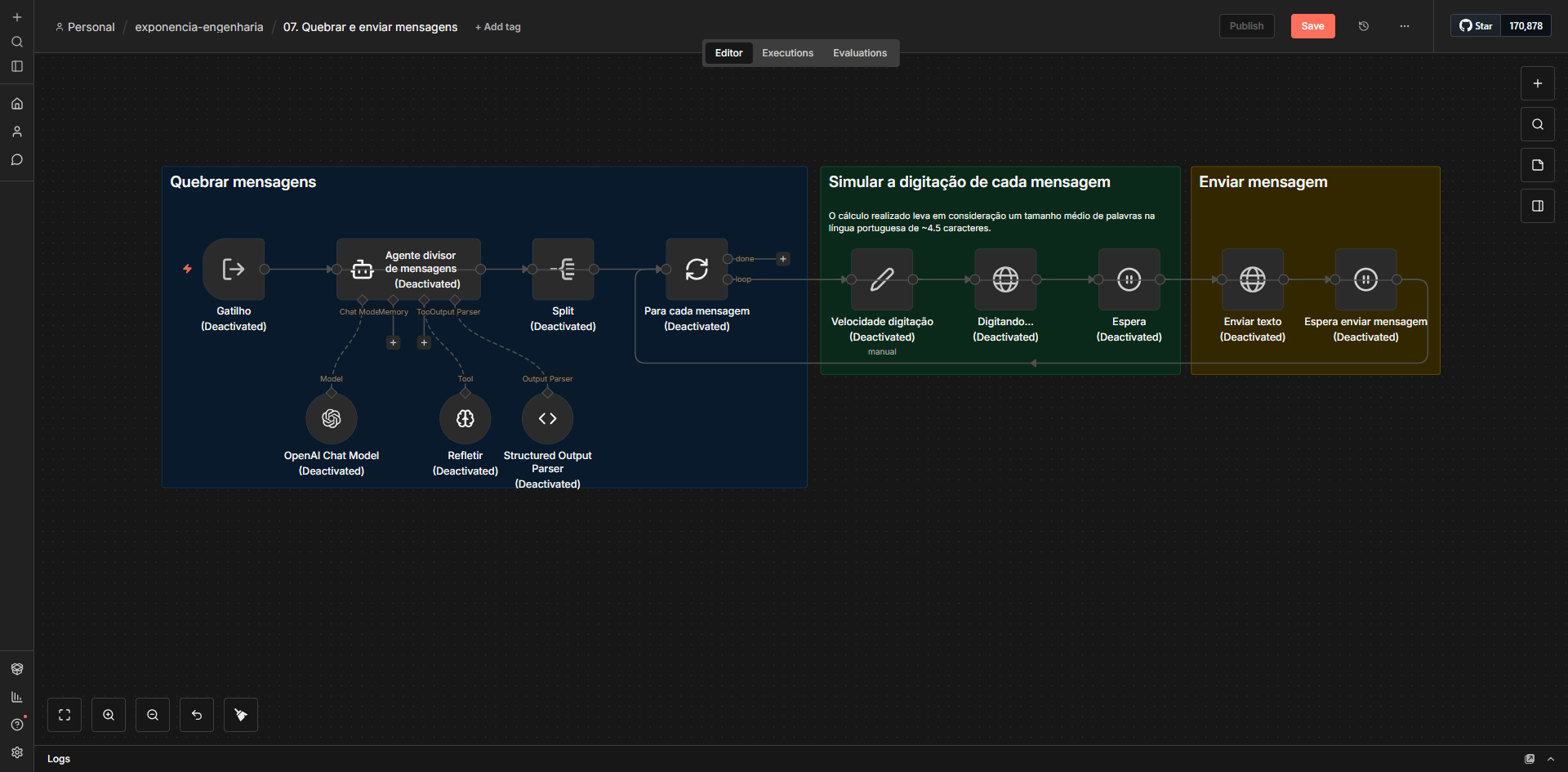1568x772 pixels.
Task: Expand the Logs panel chevron
Action: 1551,759
